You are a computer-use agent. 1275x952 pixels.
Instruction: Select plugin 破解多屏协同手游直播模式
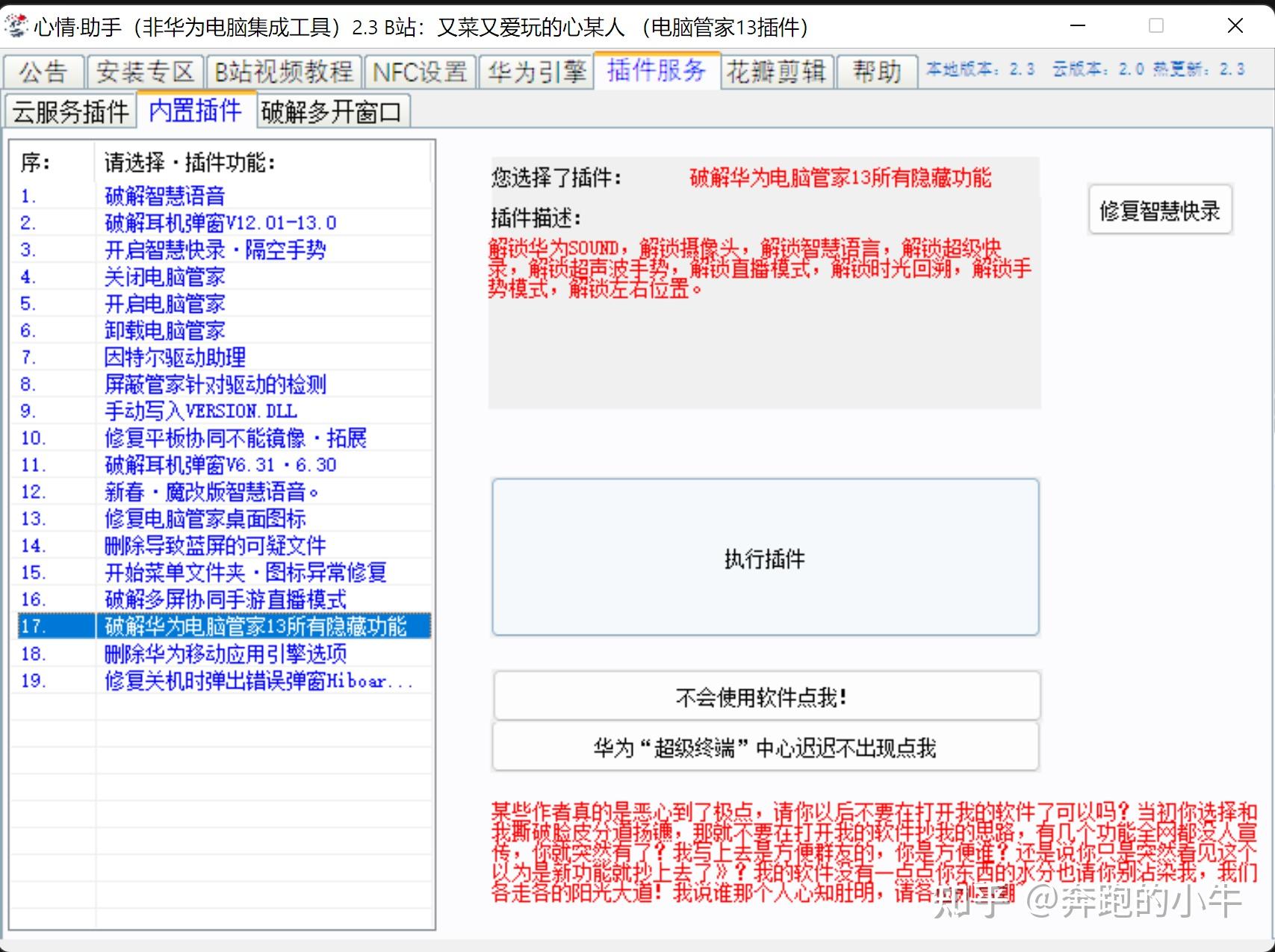[x=225, y=600]
